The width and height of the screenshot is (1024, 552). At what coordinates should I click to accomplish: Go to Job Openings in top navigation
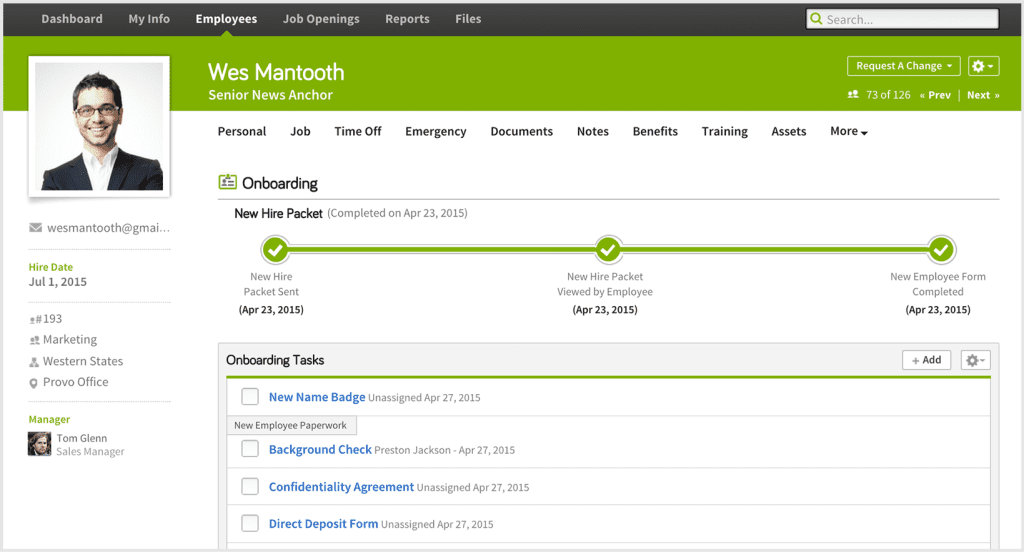click(x=320, y=19)
